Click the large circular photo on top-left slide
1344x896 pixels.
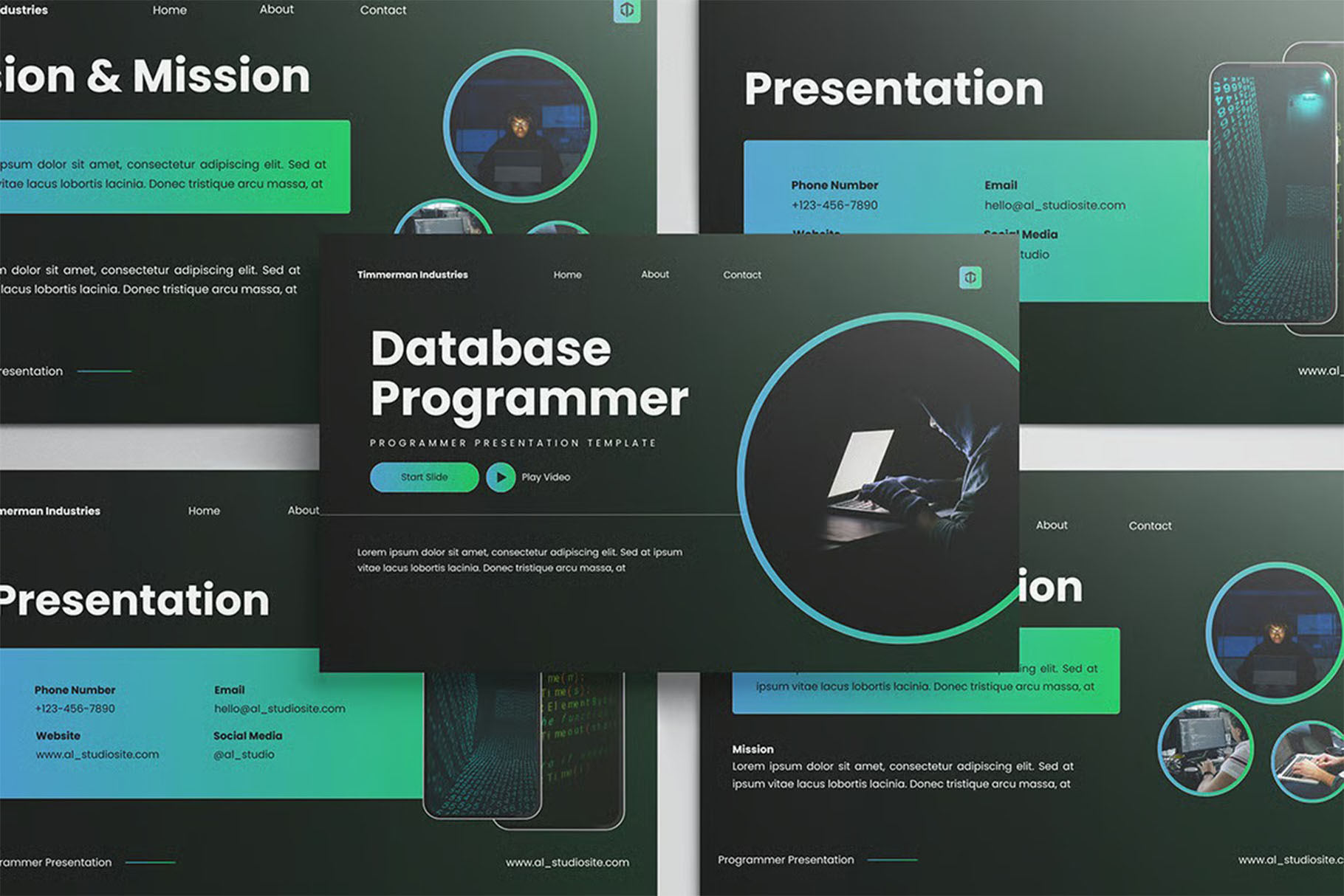pyautogui.click(x=520, y=126)
